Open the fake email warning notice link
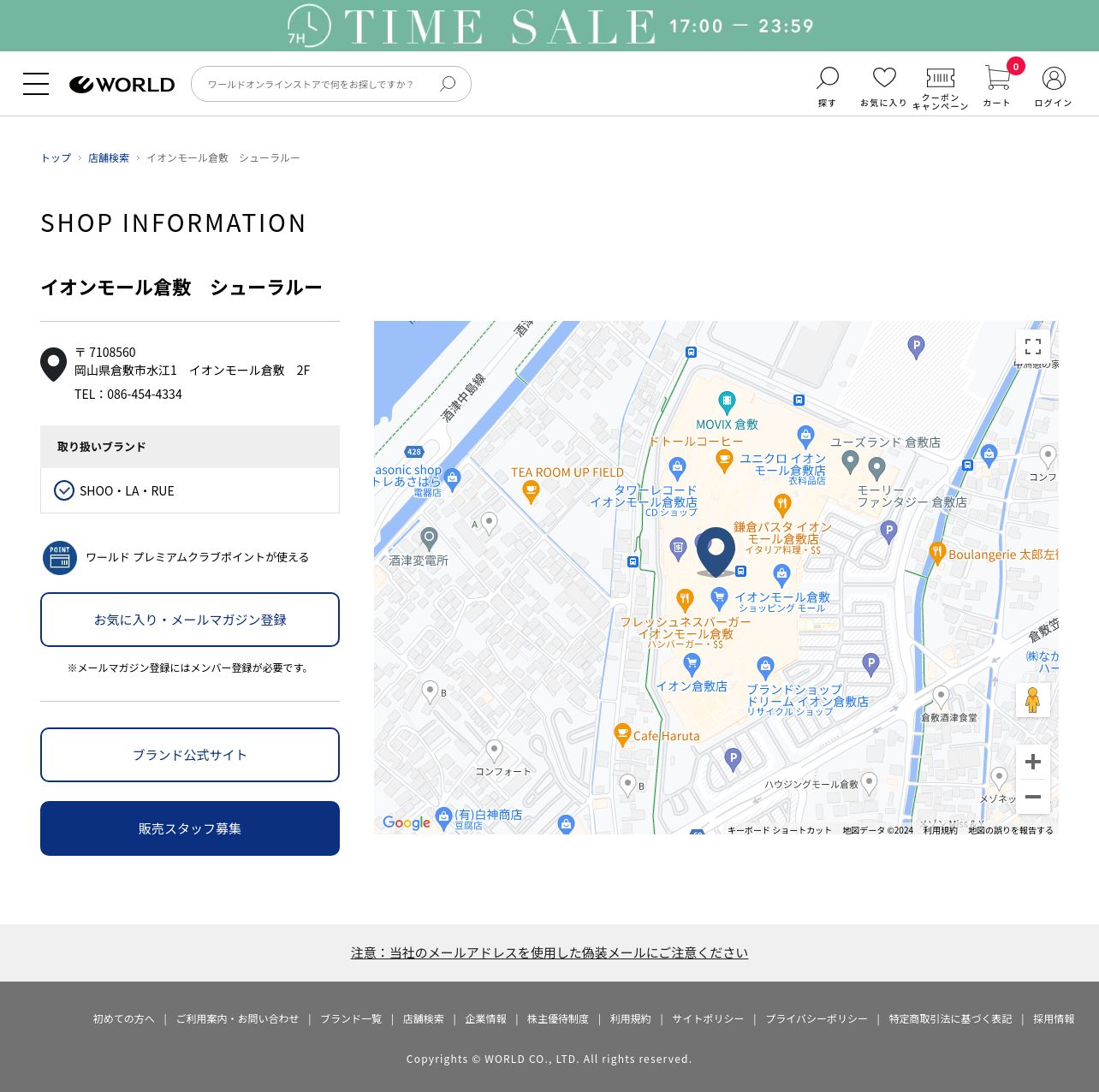 549,953
